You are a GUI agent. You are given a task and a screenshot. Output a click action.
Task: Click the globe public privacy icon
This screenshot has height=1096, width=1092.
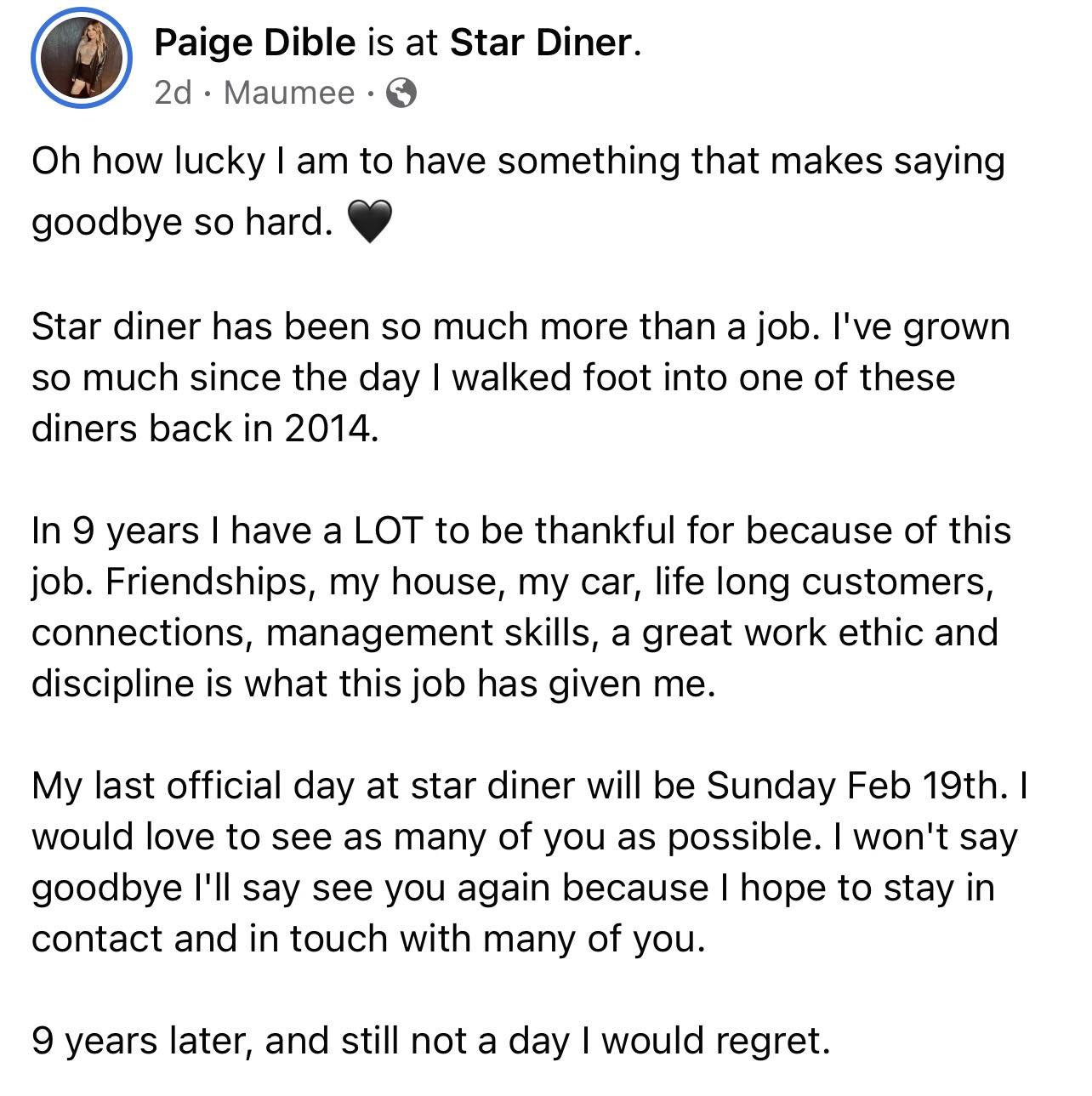click(x=401, y=93)
